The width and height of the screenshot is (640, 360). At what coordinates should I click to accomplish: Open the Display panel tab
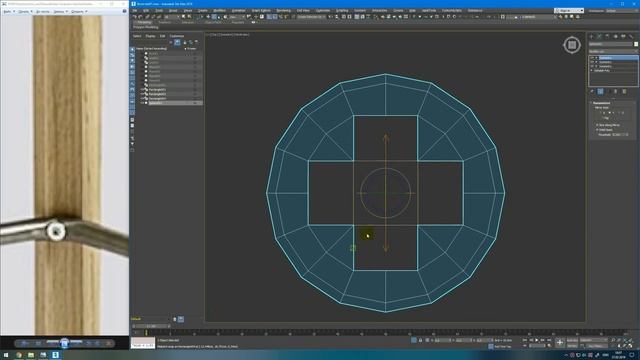(623, 36)
